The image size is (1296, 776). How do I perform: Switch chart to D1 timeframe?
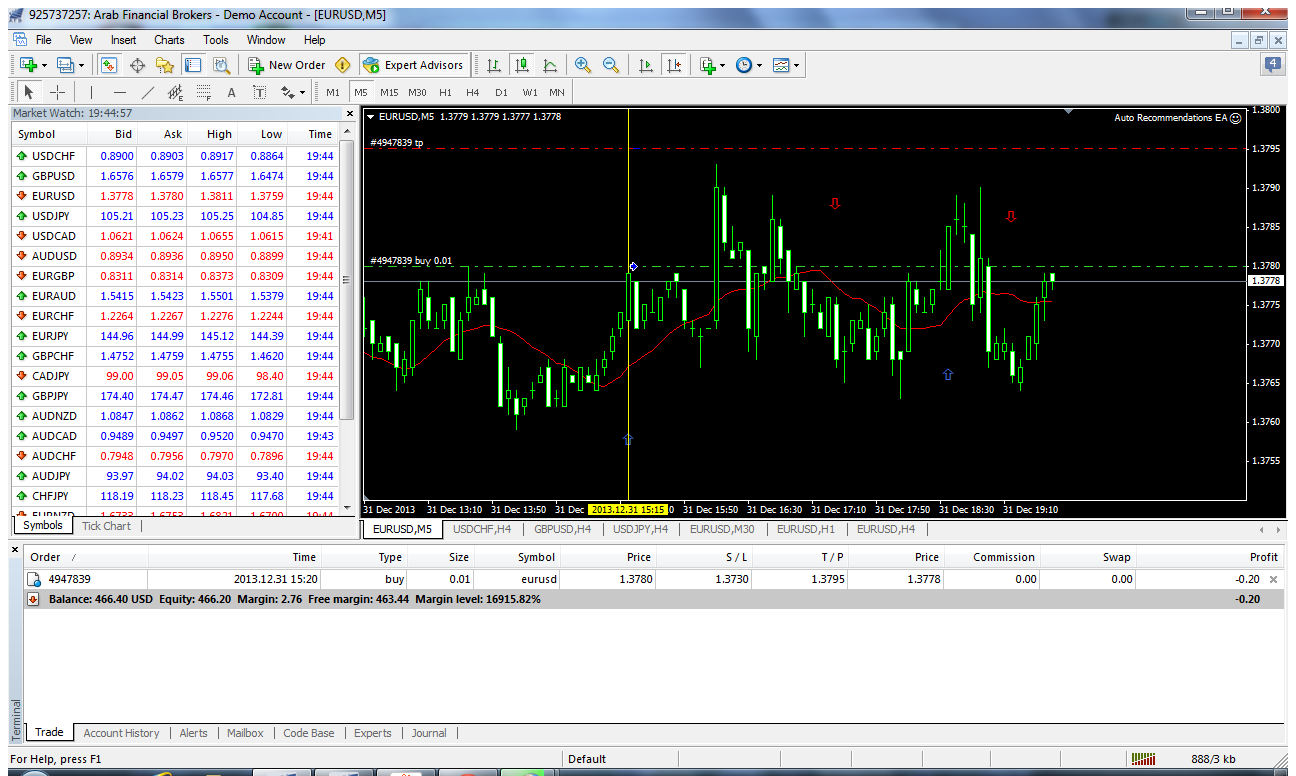coord(501,92)
